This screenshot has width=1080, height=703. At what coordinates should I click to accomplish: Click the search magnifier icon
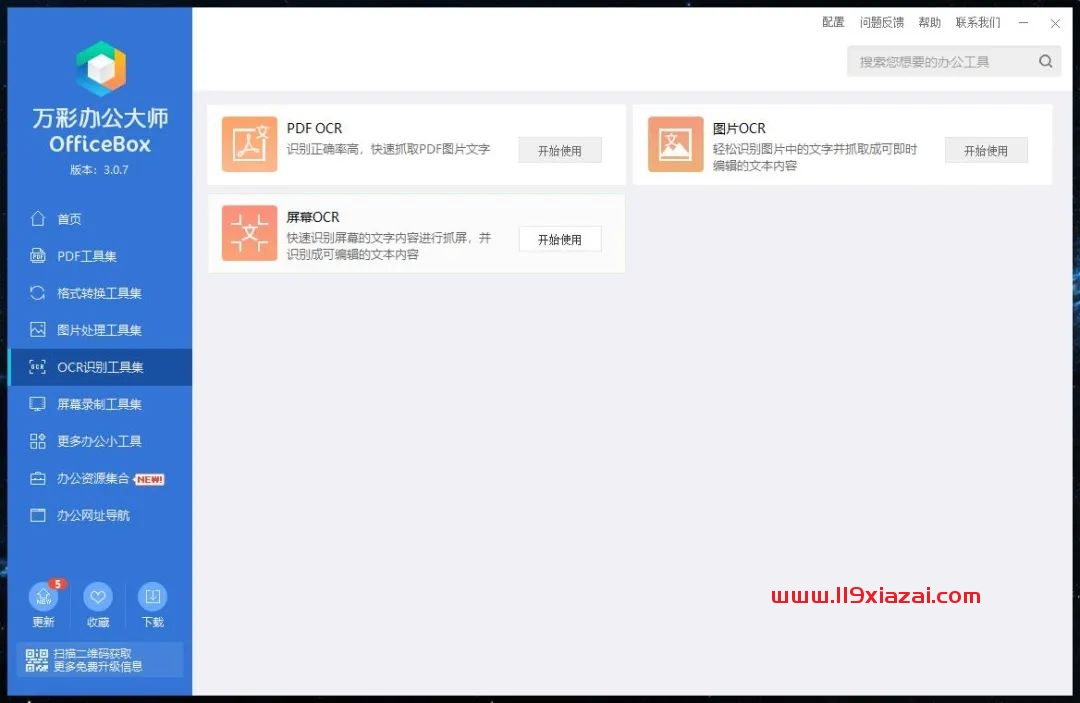[1046, 61]
